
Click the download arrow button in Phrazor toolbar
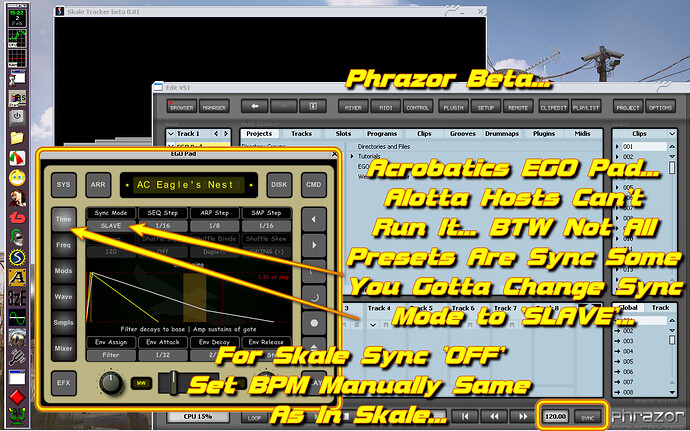(313, 107)
